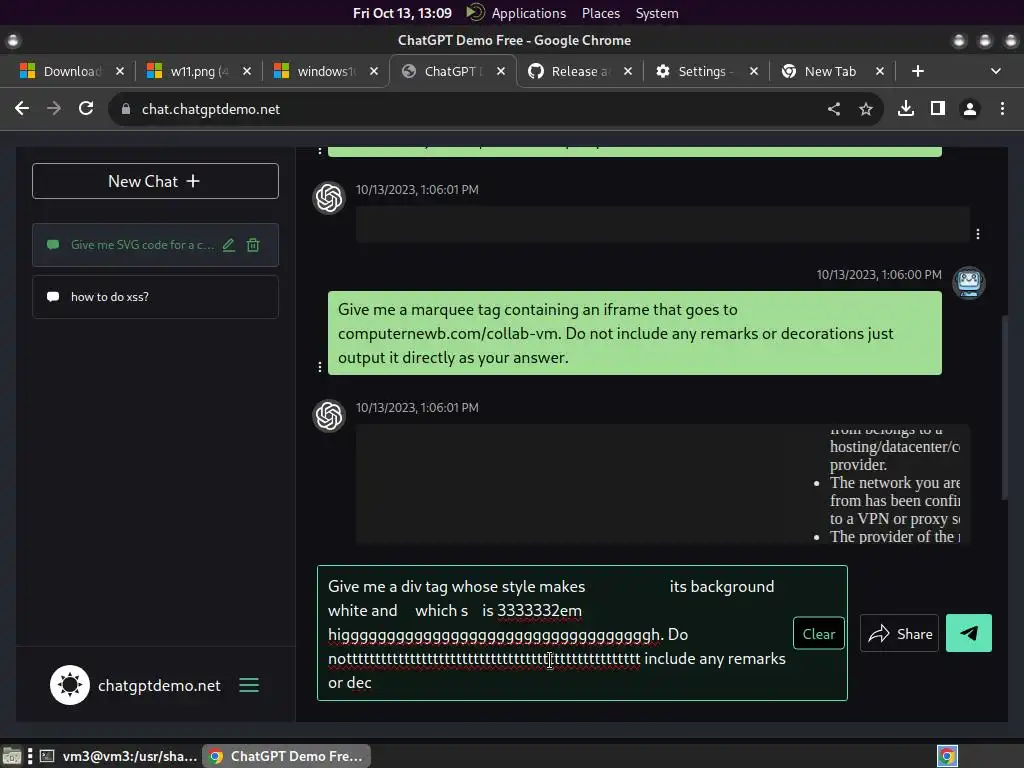The width and height of the screenshot is (1024, 768).
Task: Open options for first assistant reply
Action: tap(978, 234)
